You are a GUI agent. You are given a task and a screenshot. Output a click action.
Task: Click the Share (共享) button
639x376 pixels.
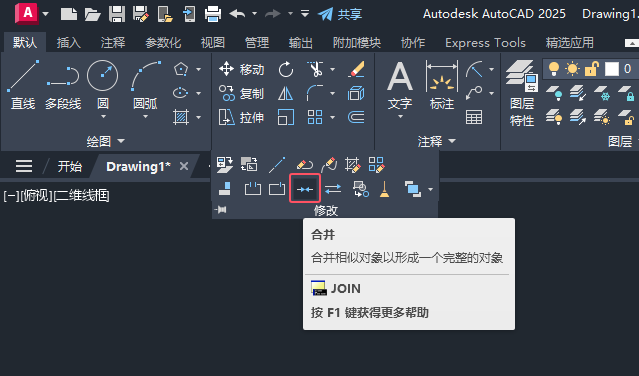click(340, 14)
